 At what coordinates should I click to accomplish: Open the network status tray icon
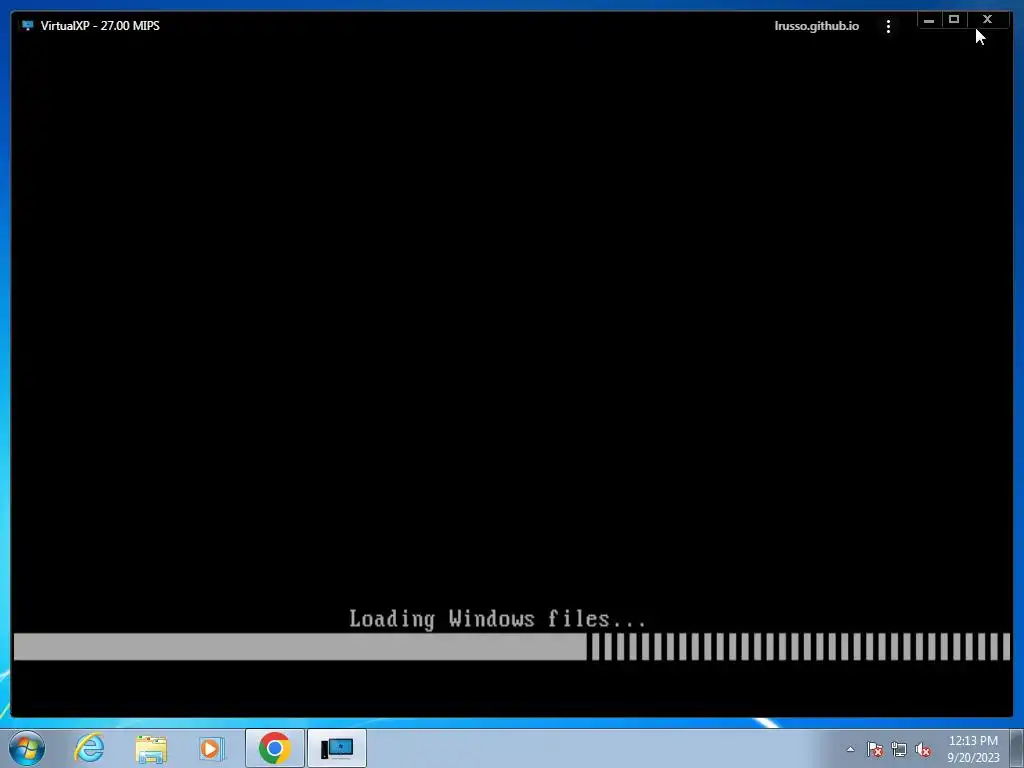[899, 749]
